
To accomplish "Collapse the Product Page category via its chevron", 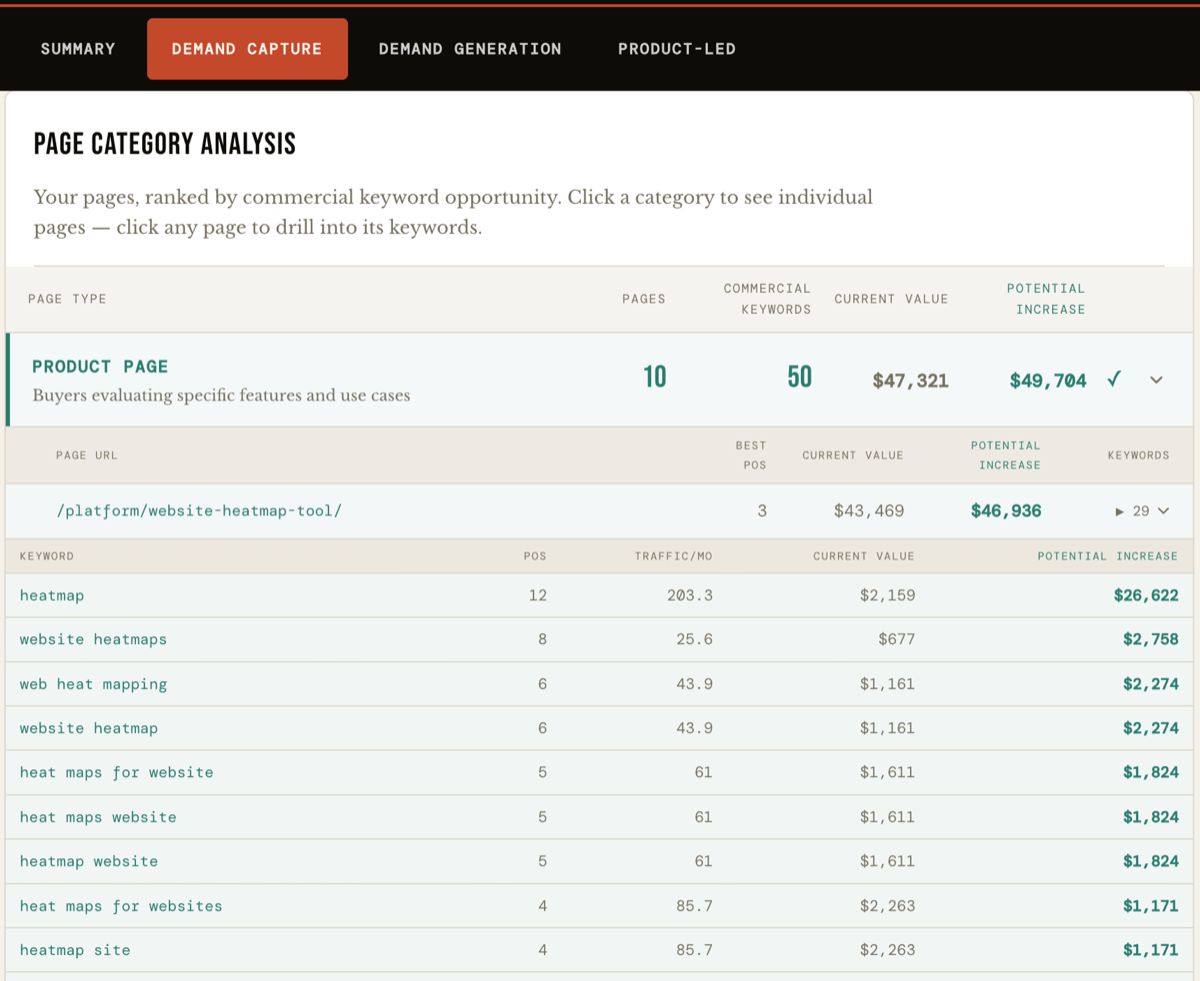I will pyautogui.click(x=1156, y=380).
